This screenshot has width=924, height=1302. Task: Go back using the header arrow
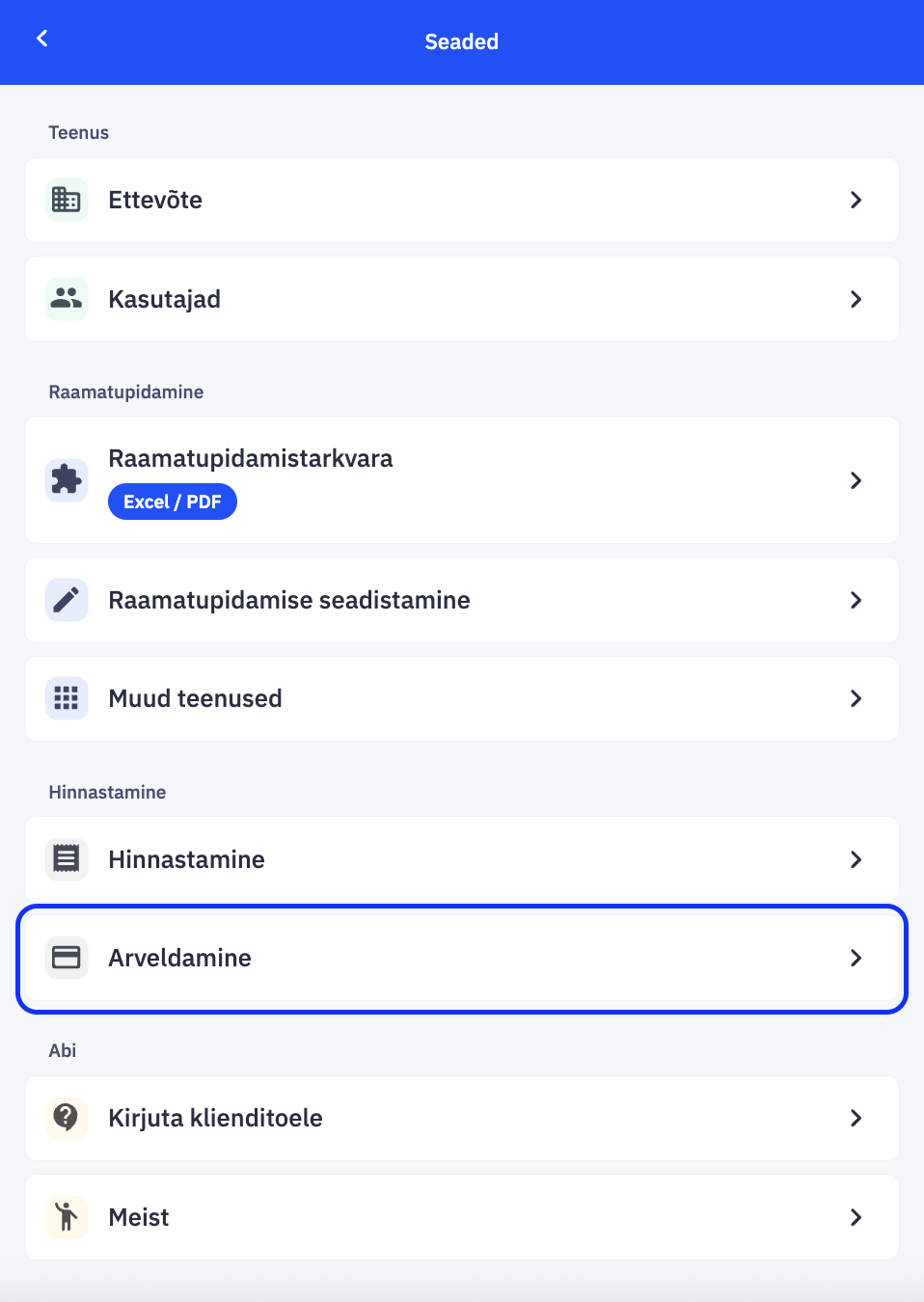click(42, 39)
